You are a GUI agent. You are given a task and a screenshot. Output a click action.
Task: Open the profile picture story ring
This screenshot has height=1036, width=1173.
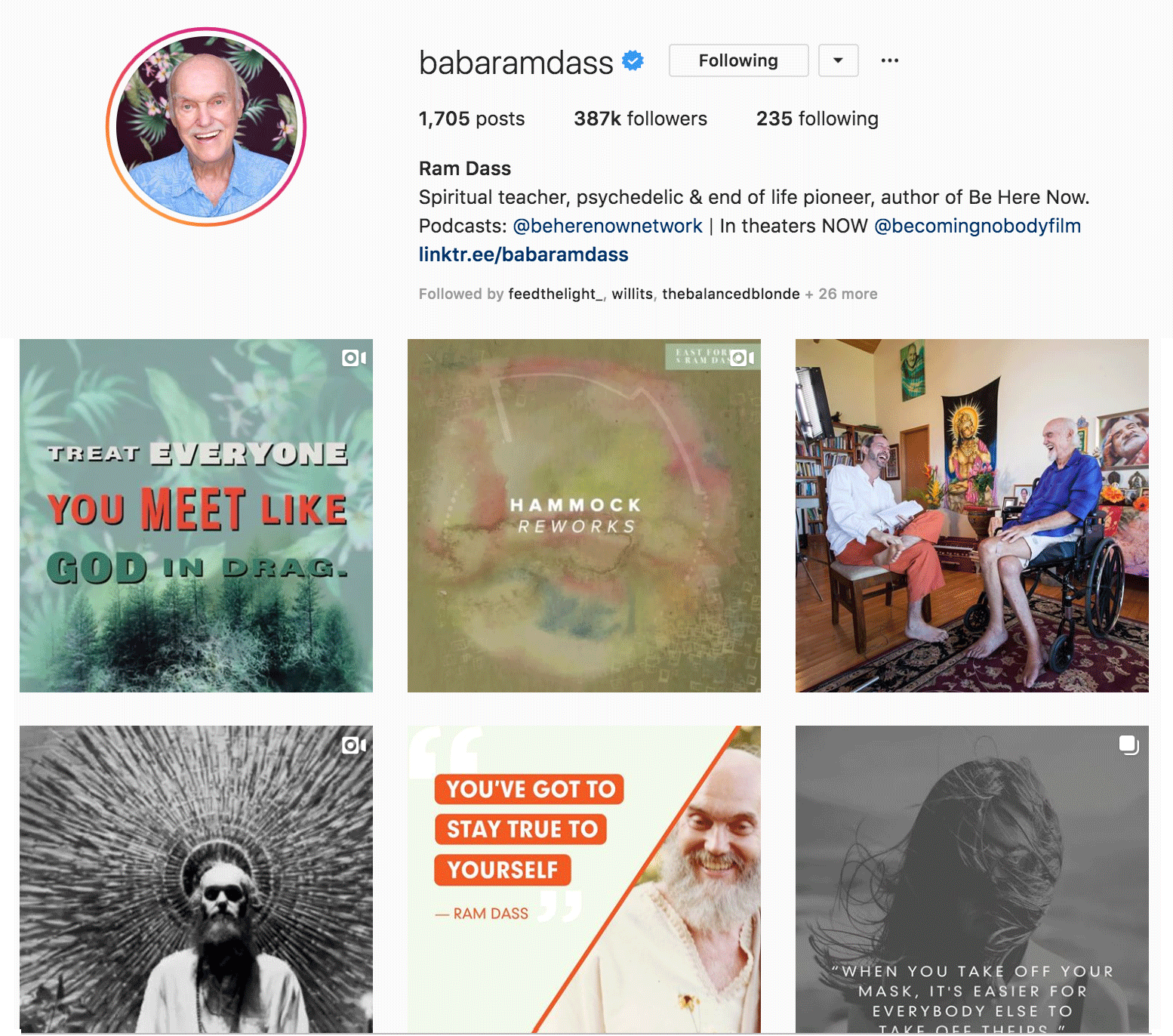click(x=206, y=127)
